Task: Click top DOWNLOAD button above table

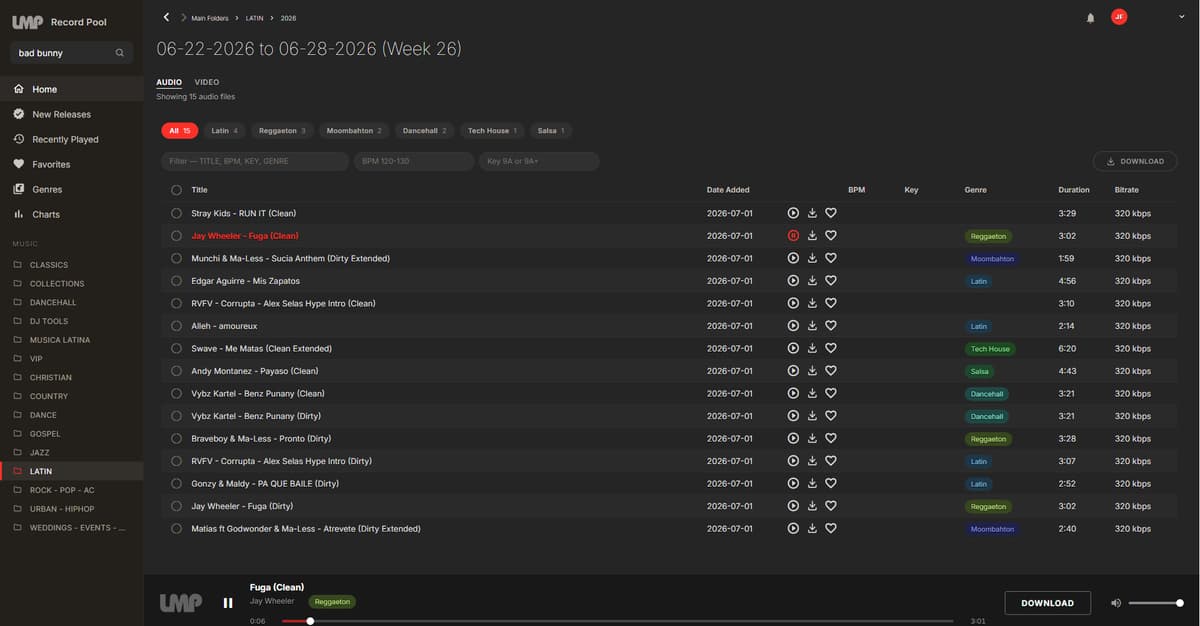Action: pos(1135,161)
